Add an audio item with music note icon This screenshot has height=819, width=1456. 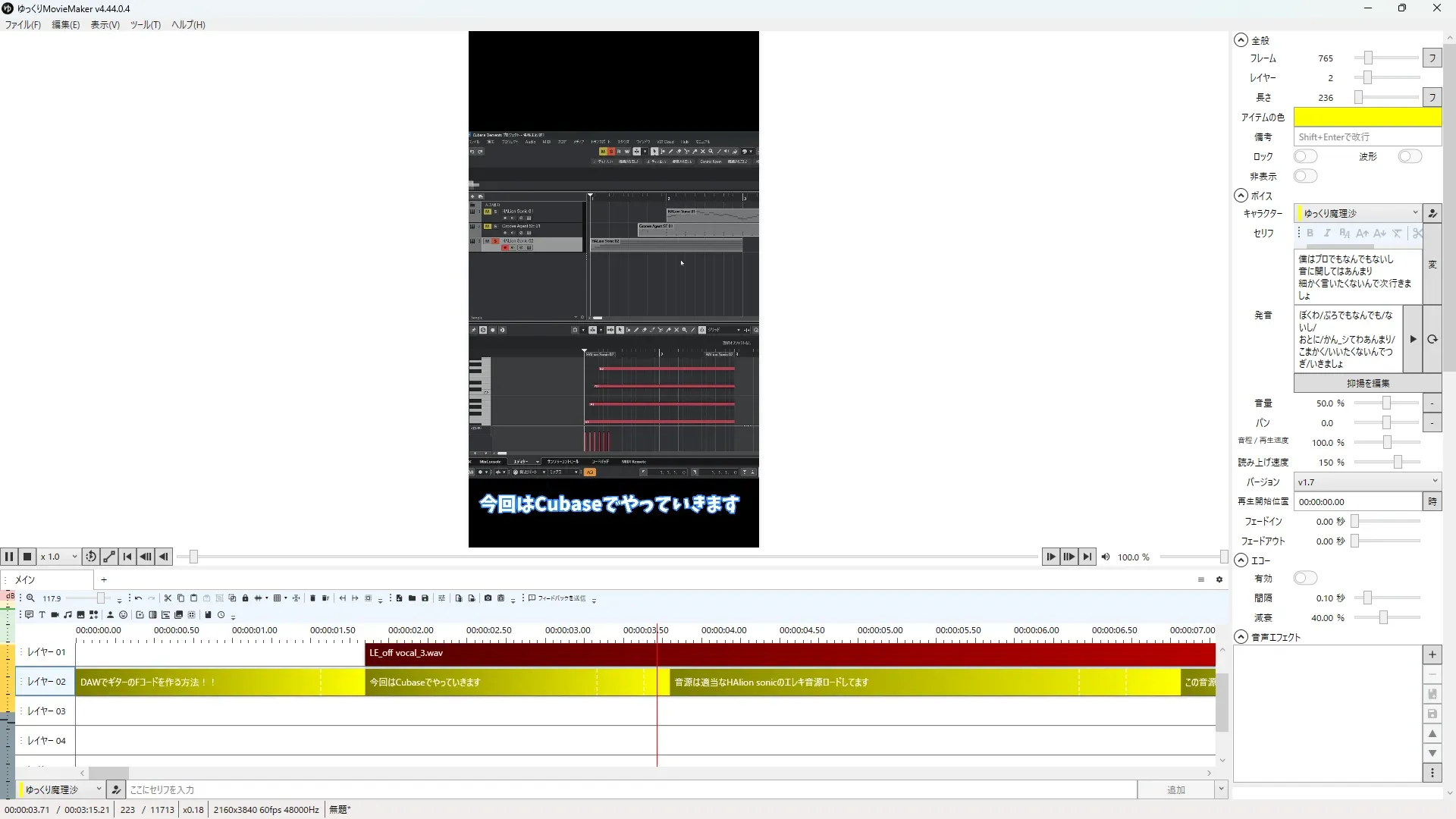67,615
